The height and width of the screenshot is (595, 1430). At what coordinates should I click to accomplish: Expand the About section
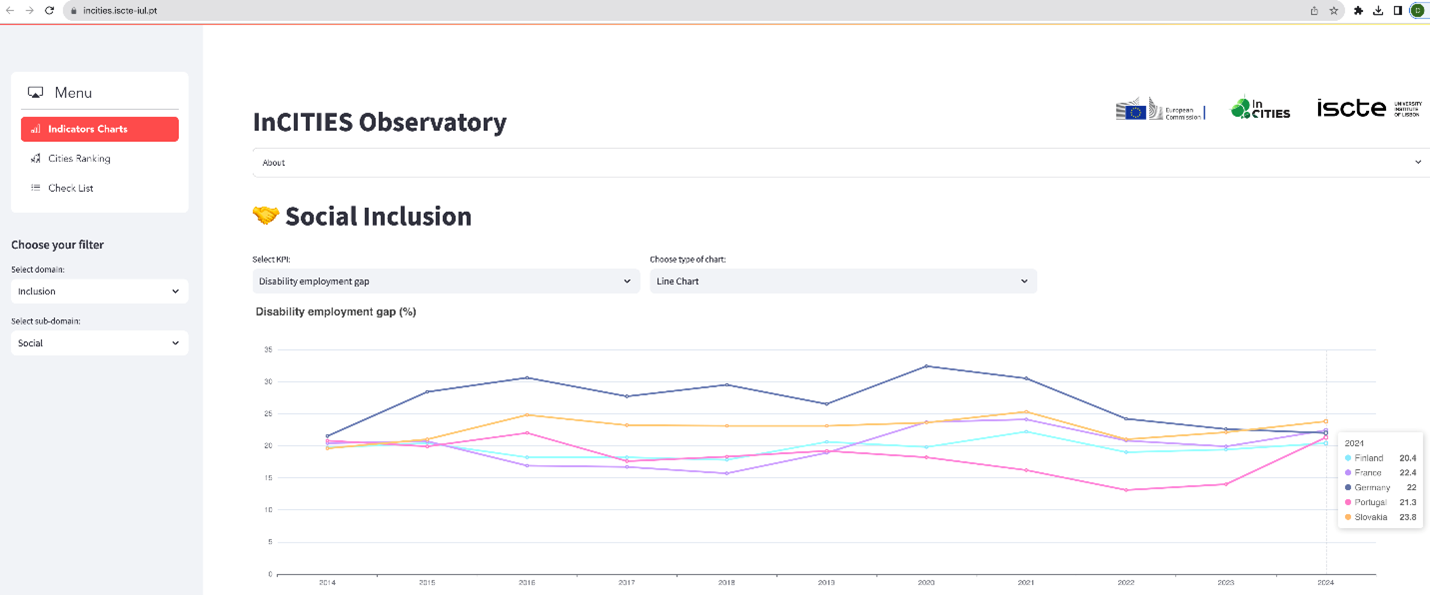tap(840, 162)
